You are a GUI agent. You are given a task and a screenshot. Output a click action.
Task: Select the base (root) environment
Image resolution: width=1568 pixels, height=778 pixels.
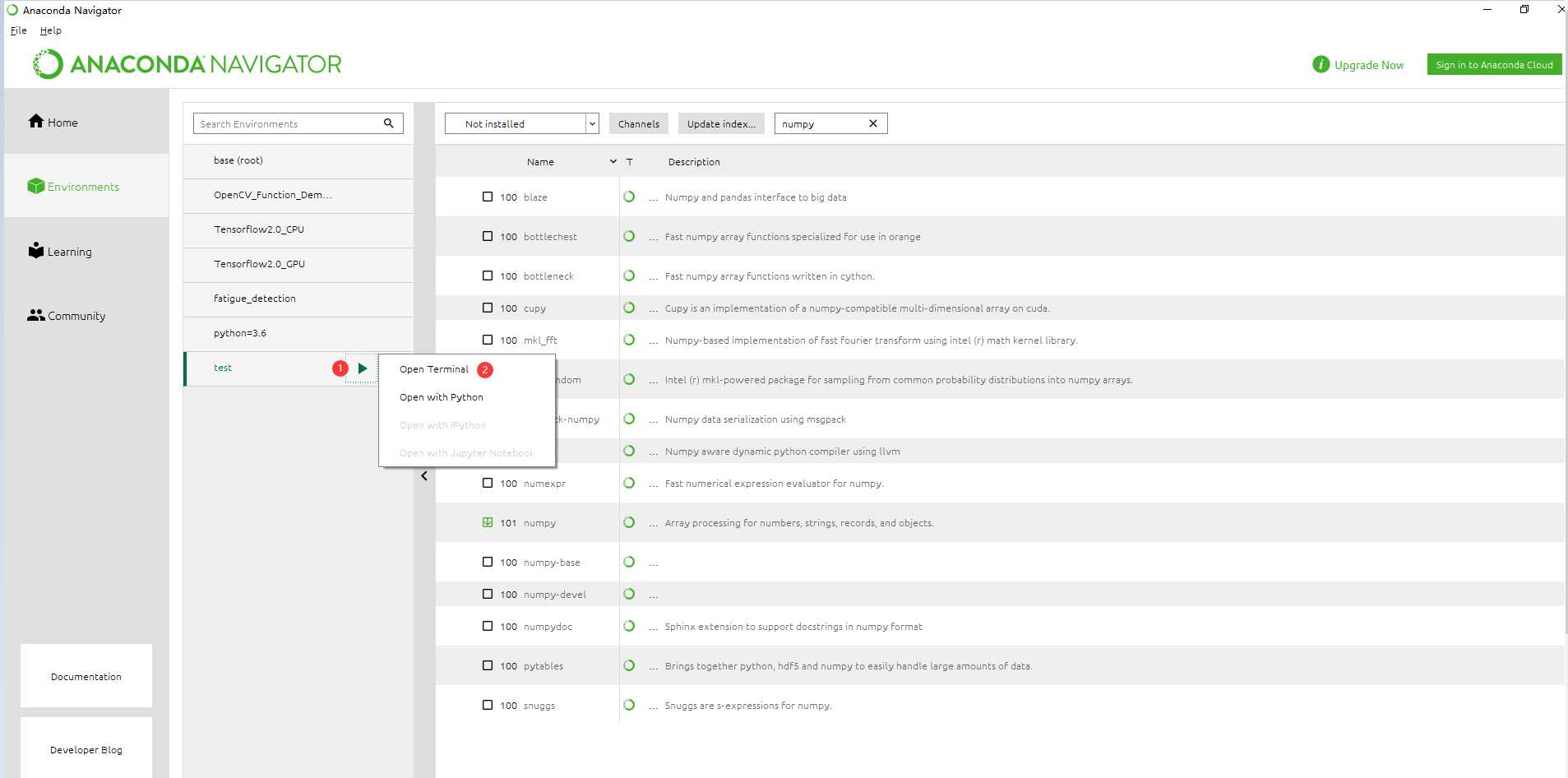298,160
